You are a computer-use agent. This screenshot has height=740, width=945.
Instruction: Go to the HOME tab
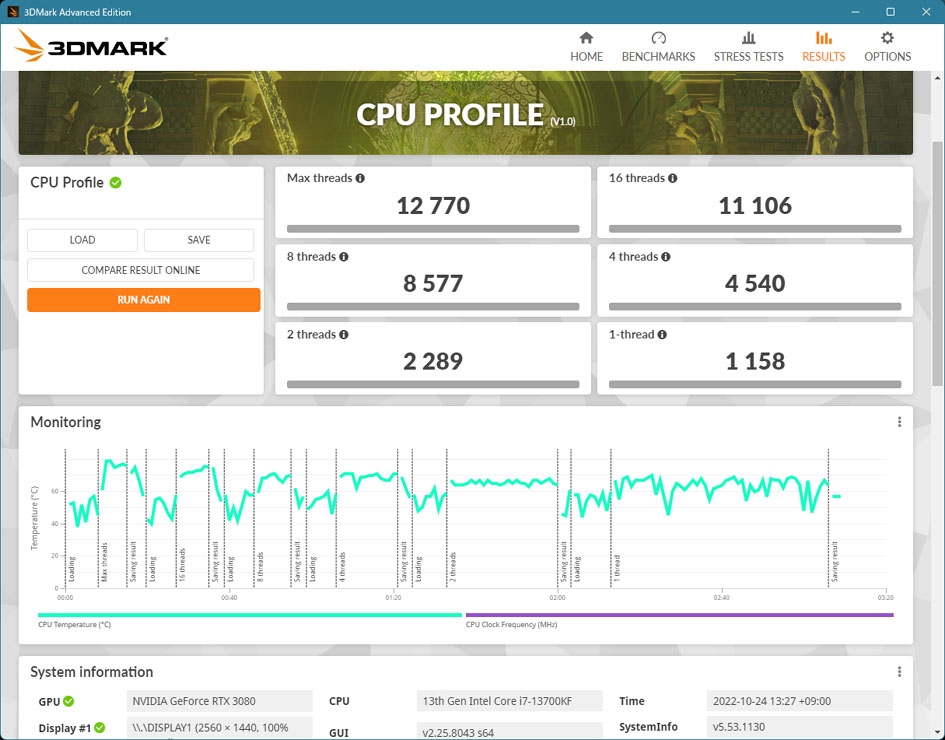point(586,47)
